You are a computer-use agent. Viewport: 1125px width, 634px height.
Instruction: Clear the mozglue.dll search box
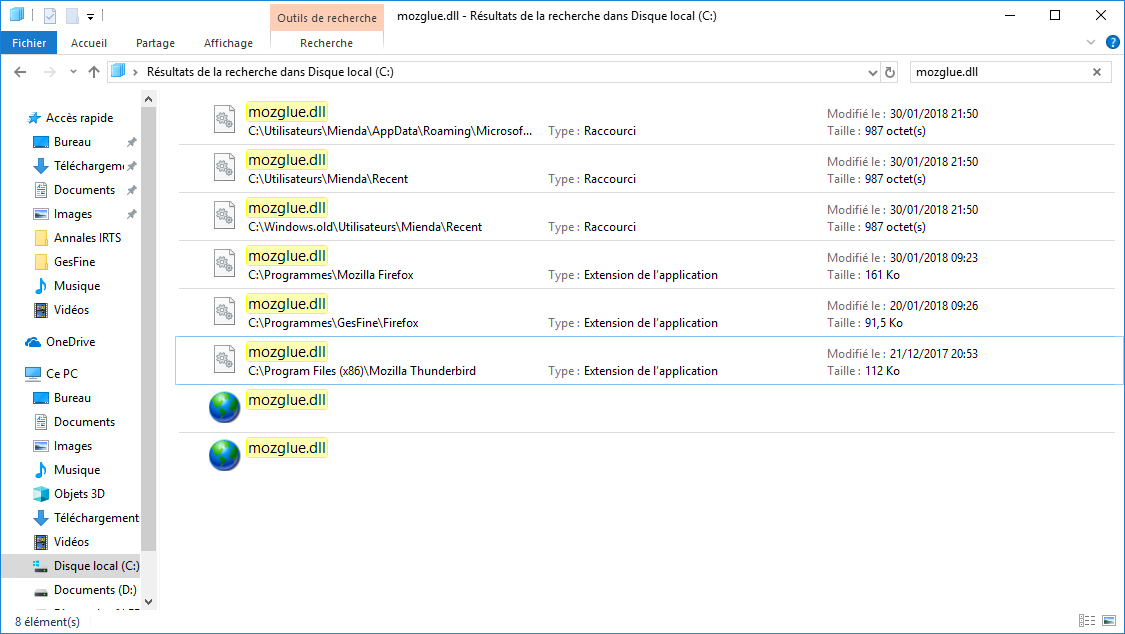pyautogui.click(x=1097, y=72)
